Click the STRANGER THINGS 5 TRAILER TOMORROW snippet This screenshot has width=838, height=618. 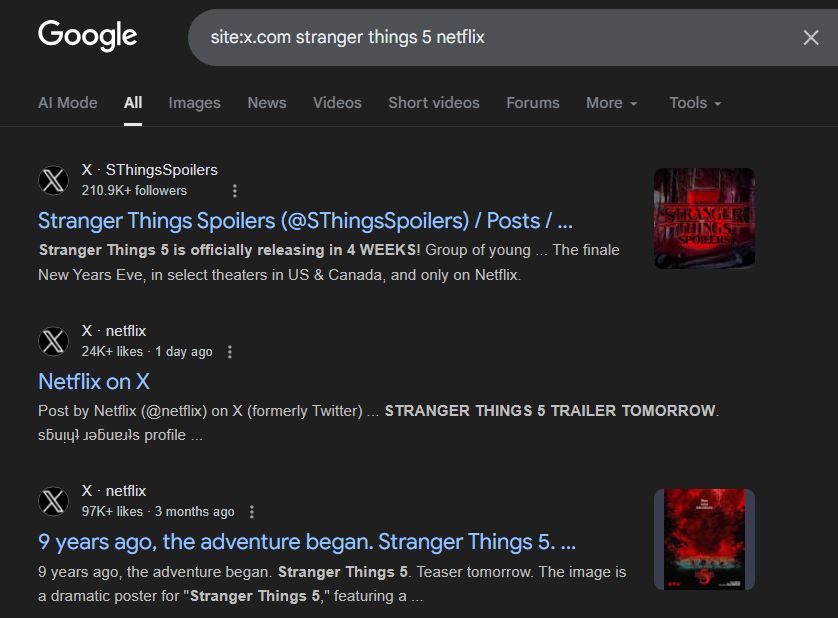(550, 411)
